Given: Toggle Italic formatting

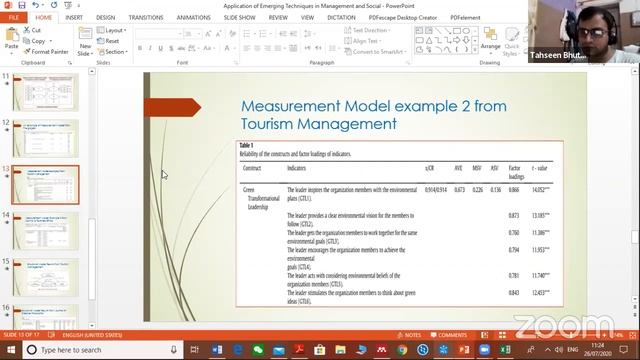Looking at the screenshot, I should point(150,48).
